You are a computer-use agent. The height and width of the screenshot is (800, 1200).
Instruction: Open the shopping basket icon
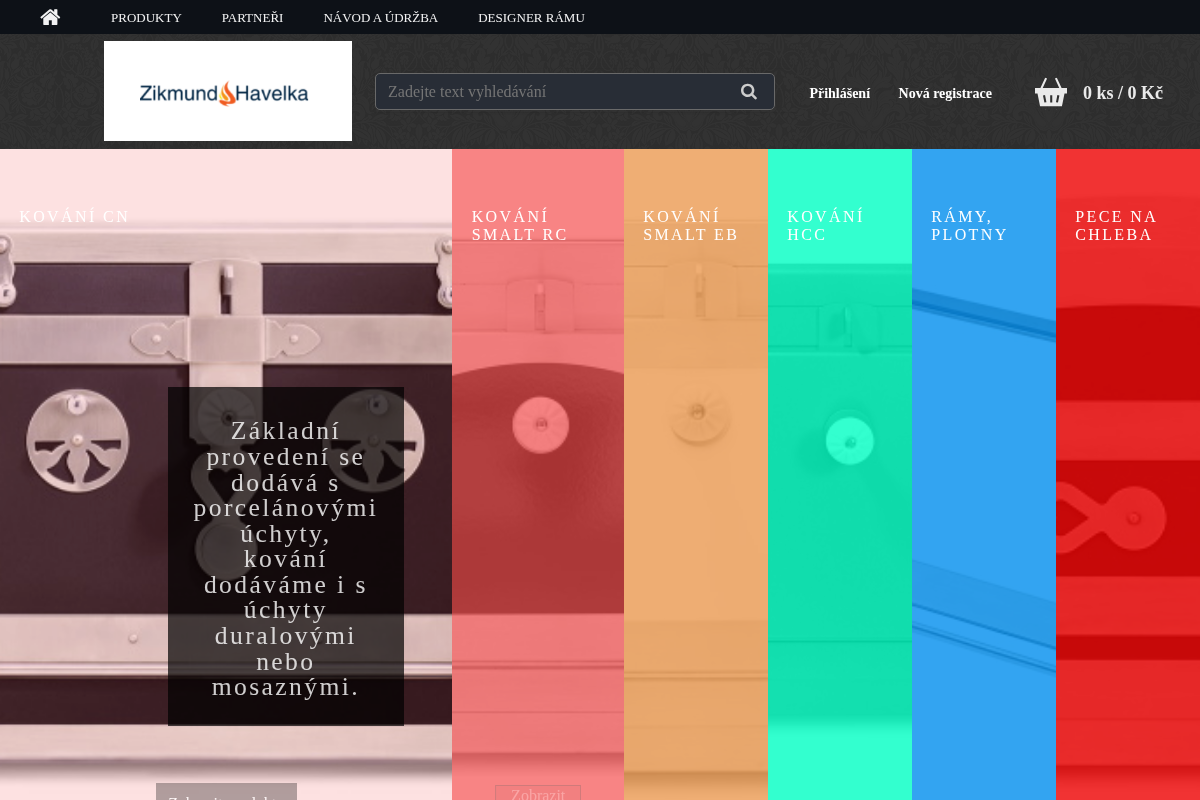coord(1051,92)
